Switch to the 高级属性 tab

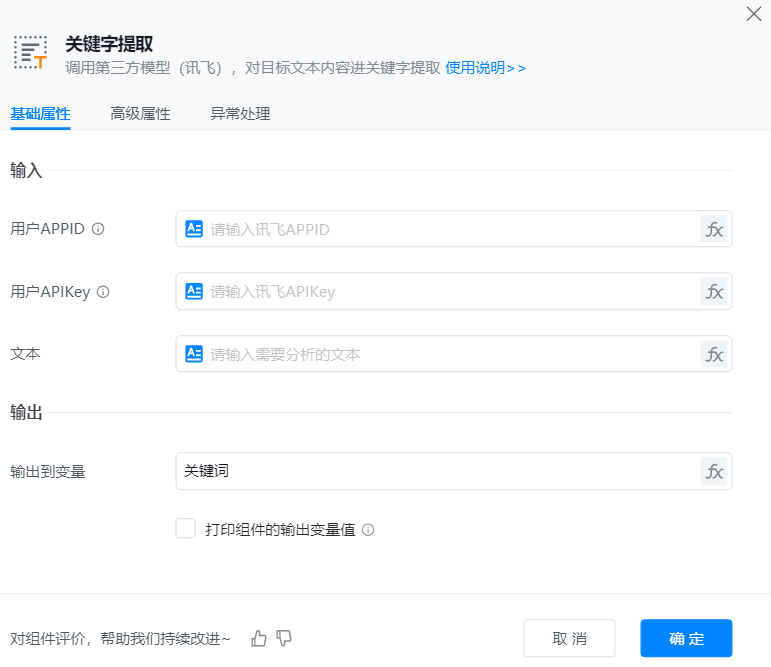click(x=140, y=114)
